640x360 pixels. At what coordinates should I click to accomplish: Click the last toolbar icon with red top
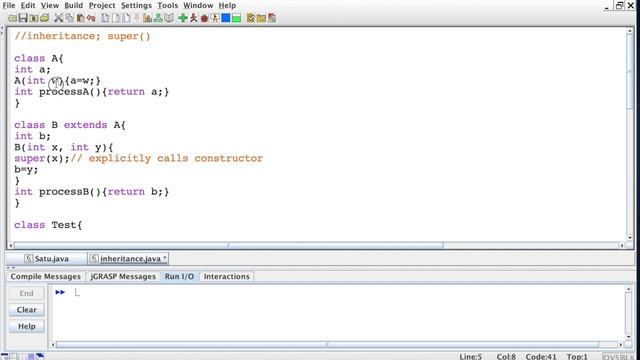272,18
